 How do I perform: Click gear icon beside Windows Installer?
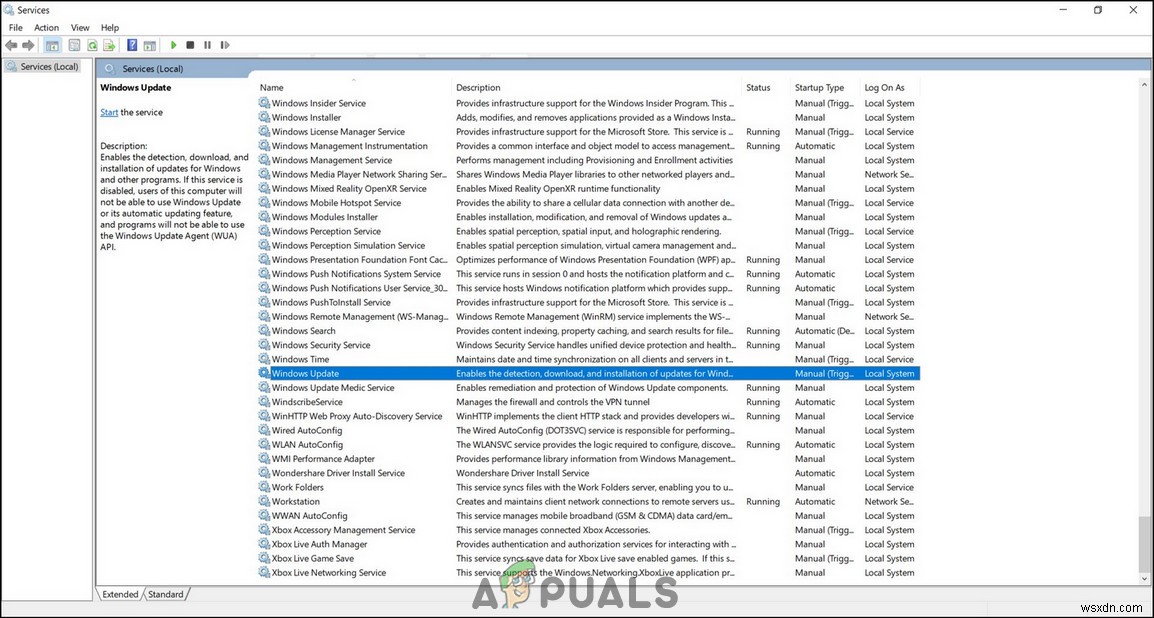tap(264, 117)
